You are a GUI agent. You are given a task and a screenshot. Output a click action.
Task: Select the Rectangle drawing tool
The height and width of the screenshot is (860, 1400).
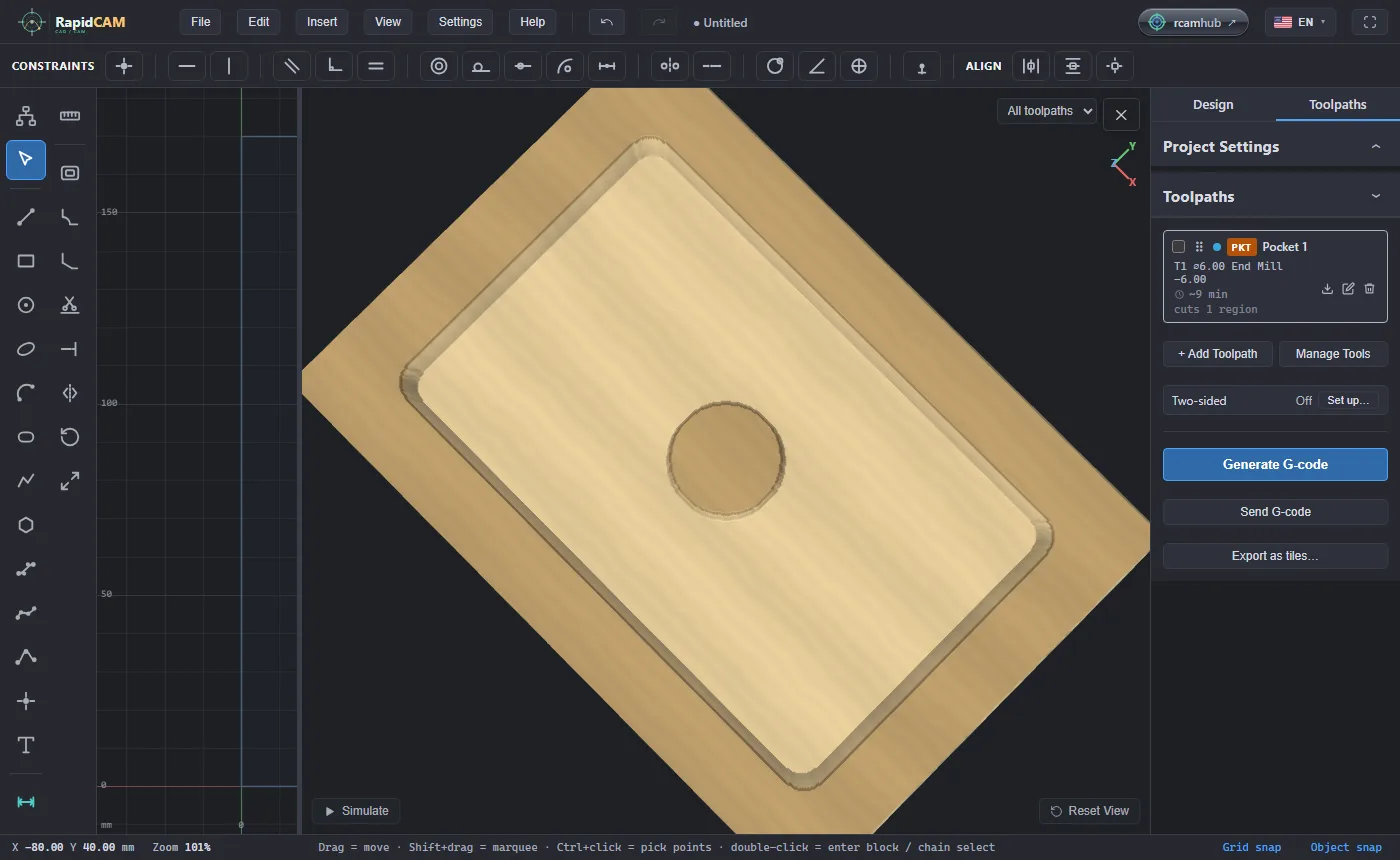26,261
